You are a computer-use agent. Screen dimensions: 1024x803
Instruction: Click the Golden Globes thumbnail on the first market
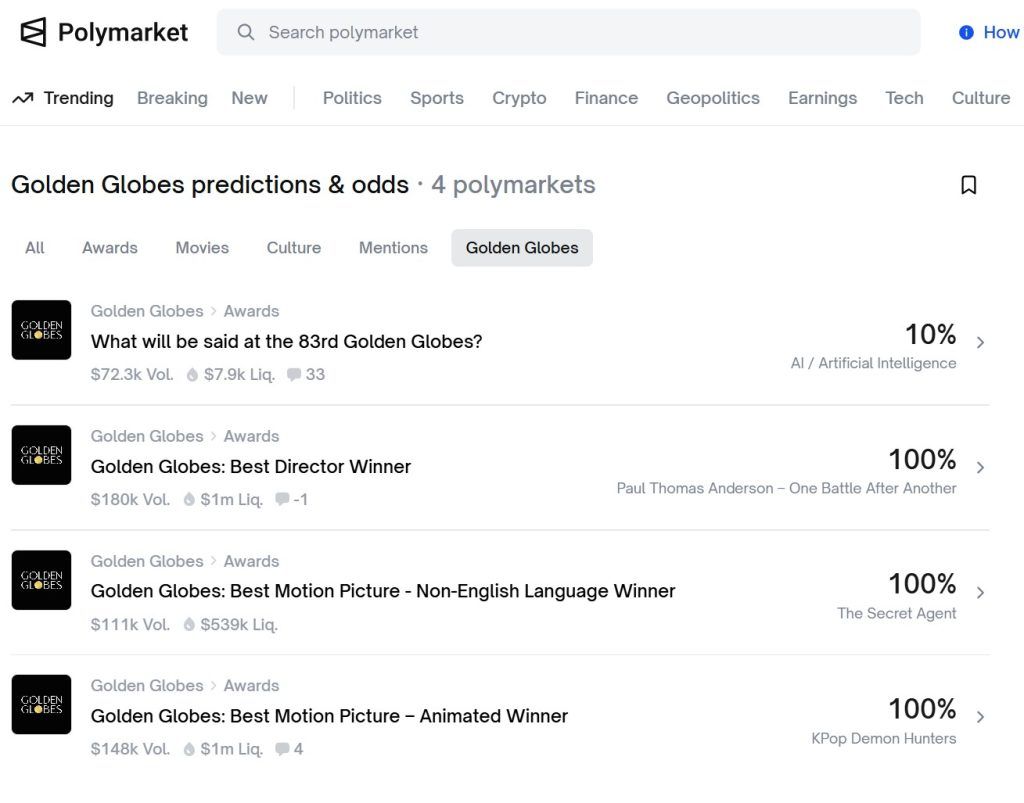[41, 330]
